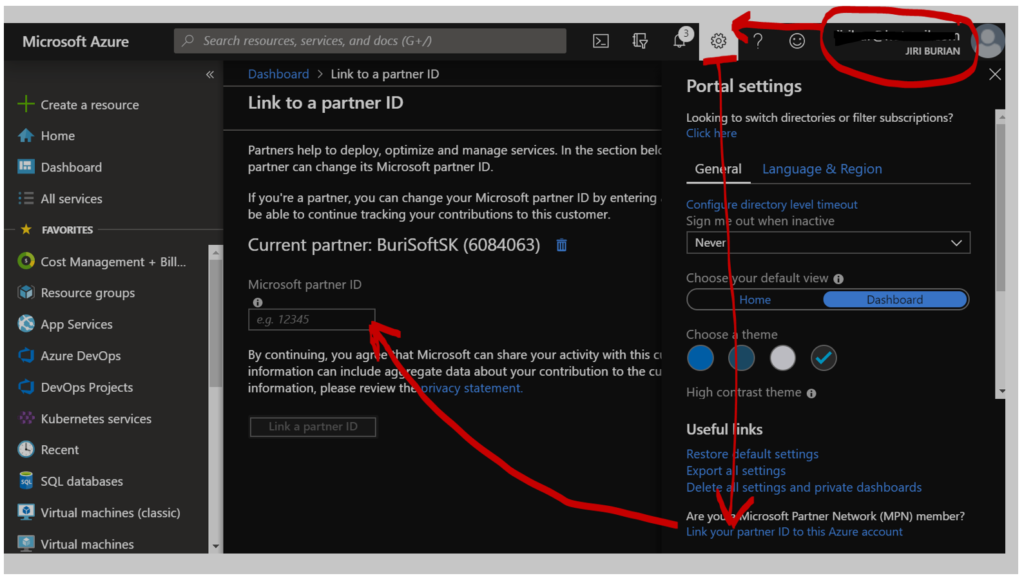Click Delete all settings and private dashboards
1024x578 pixels.
coord(803,488)
